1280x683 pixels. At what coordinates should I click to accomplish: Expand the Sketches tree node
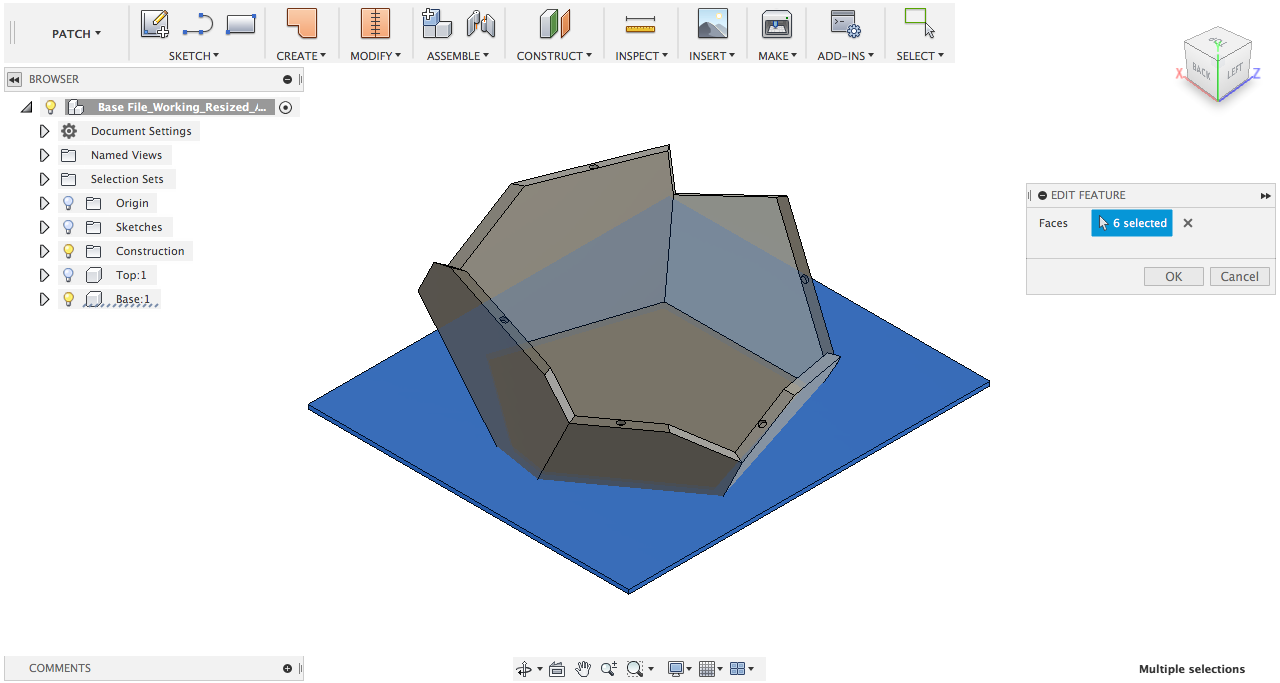pos(44,227)
